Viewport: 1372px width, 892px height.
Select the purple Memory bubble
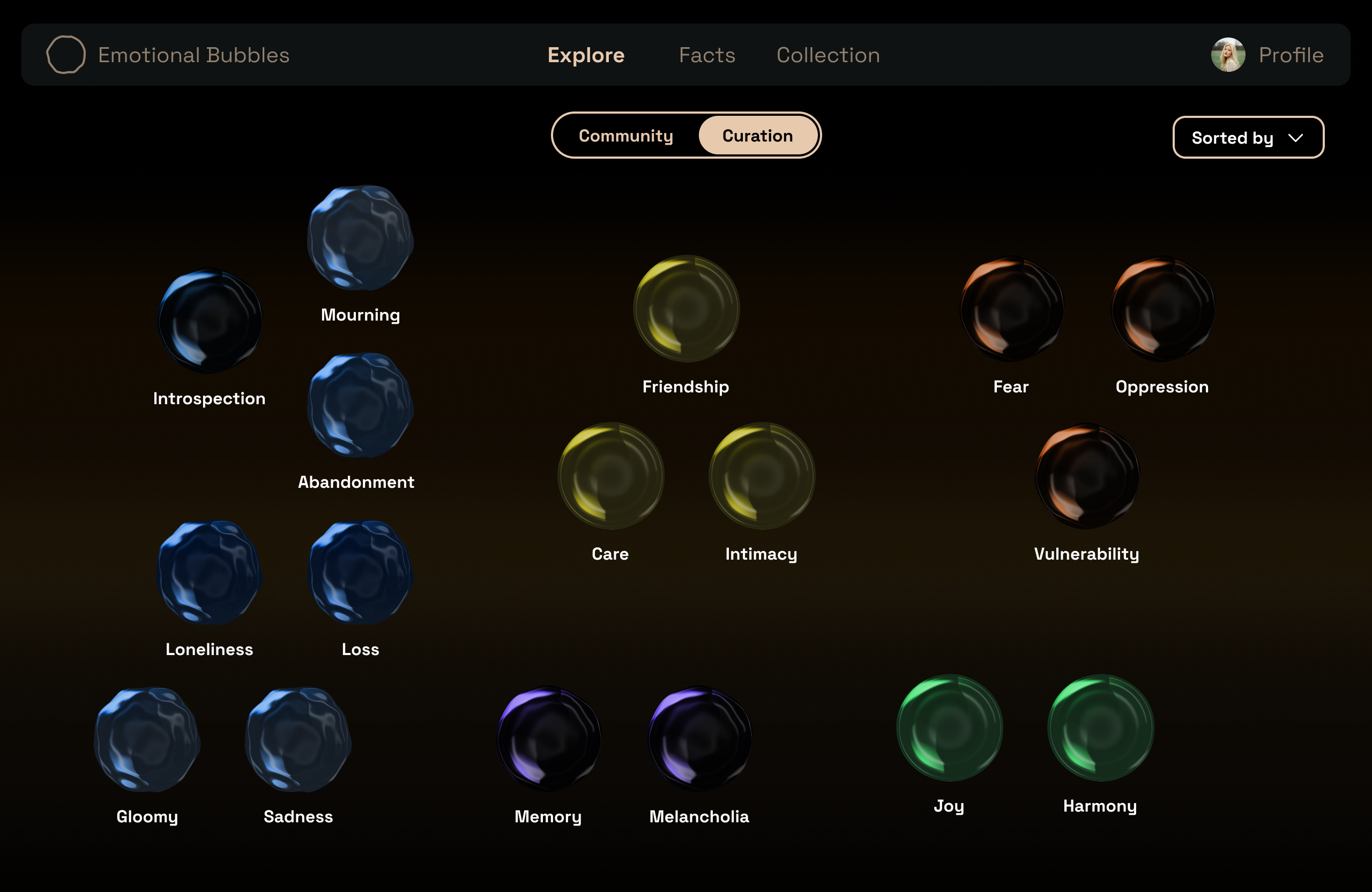tap(549, 739)
